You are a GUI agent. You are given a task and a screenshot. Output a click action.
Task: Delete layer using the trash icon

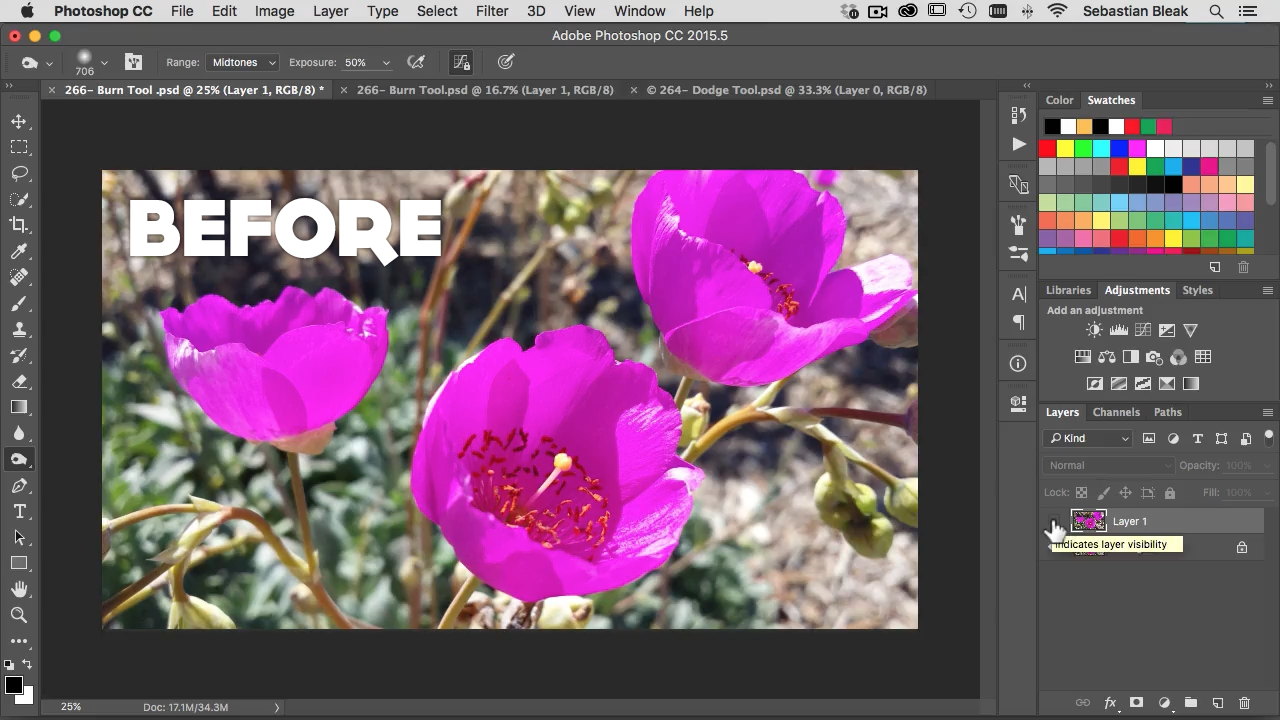(1244, 703)
